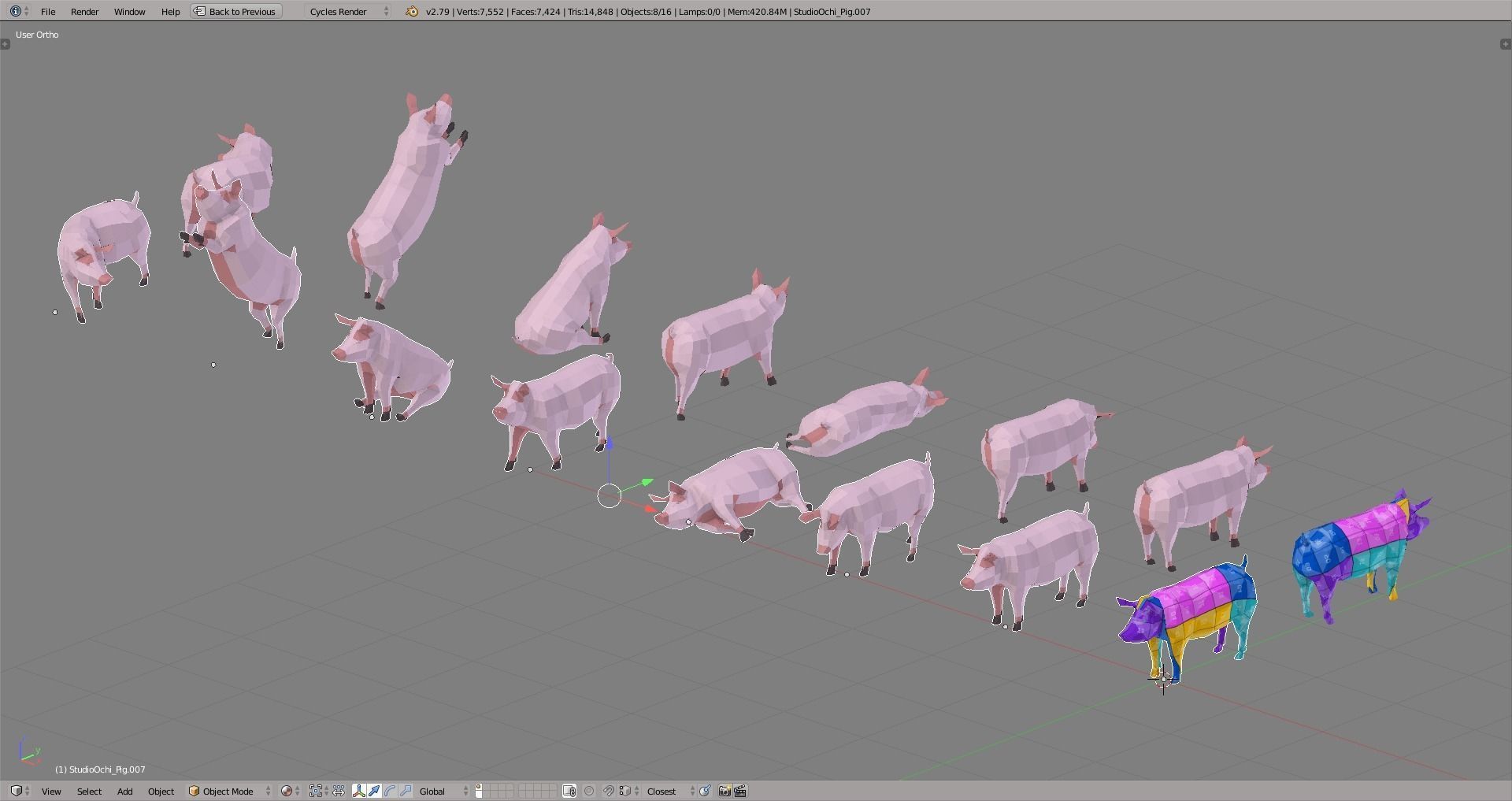Toggle proportional editing circle
This screenshot has height=801, width=1512.
click(x=589, y=791)
